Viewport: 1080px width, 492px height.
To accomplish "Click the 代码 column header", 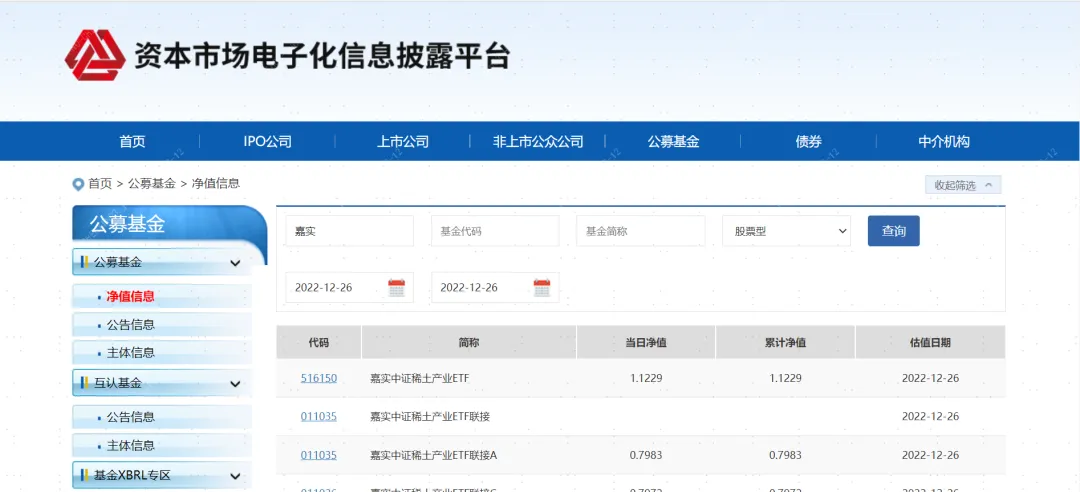I will (319, 342).
